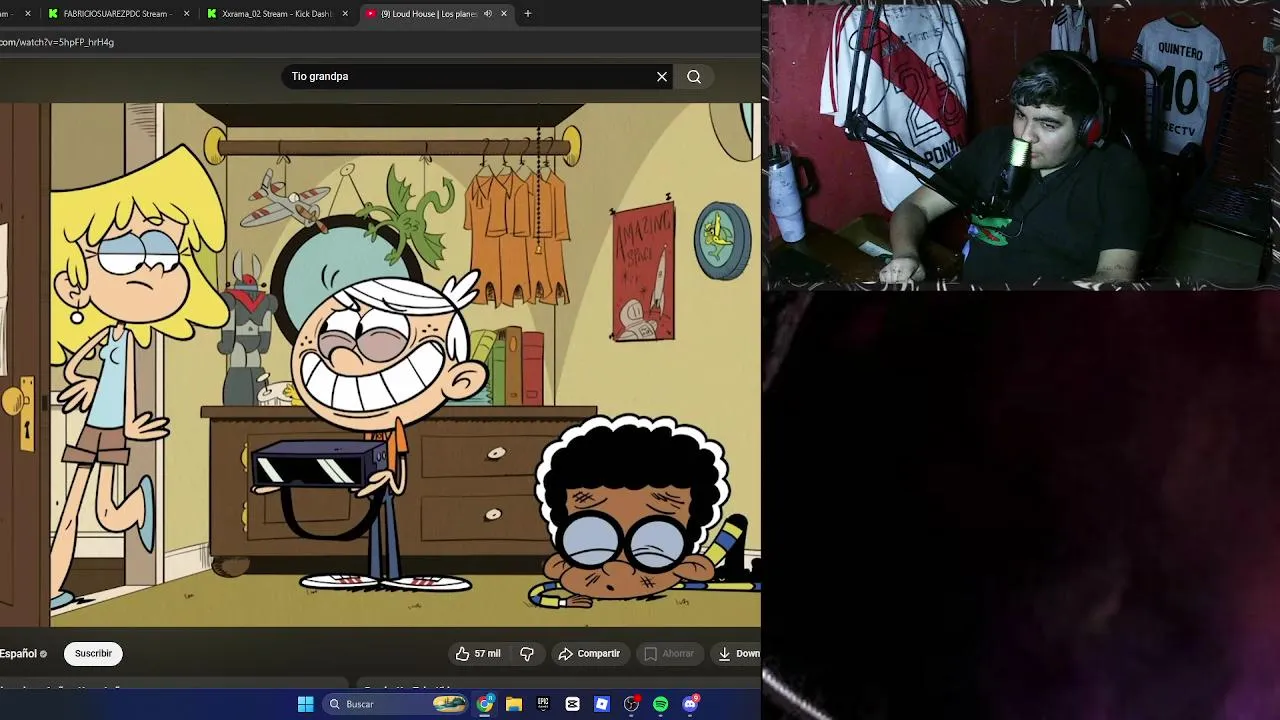Open Spotify from the taskbar

point(661,704)
